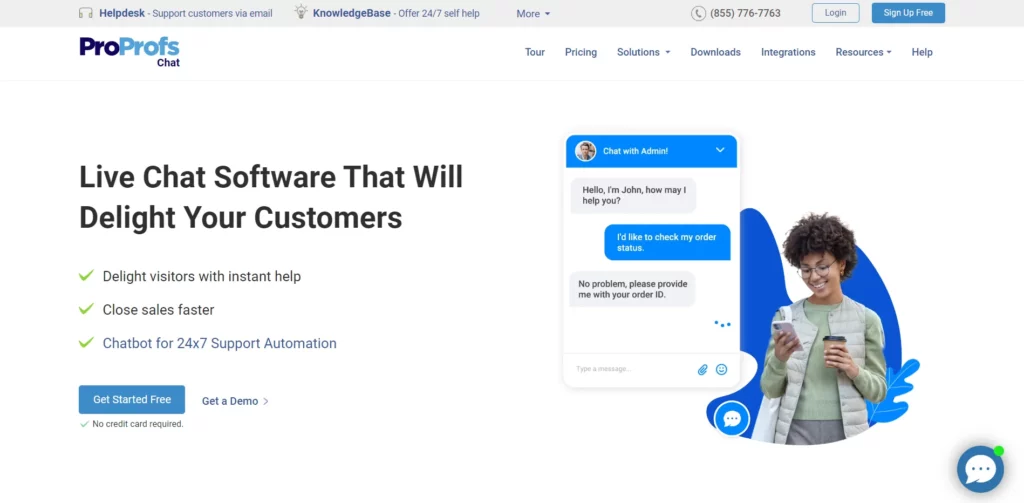
Task: Click the paperclip attachment icon in chat widget
Action: [x=703, y=370]
